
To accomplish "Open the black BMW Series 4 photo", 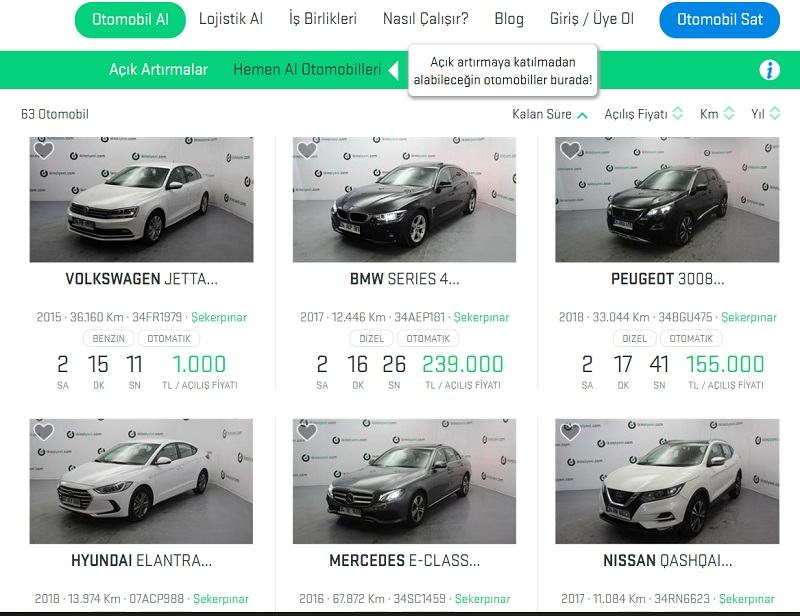I will pyautogui.click(x=404, y=200).
